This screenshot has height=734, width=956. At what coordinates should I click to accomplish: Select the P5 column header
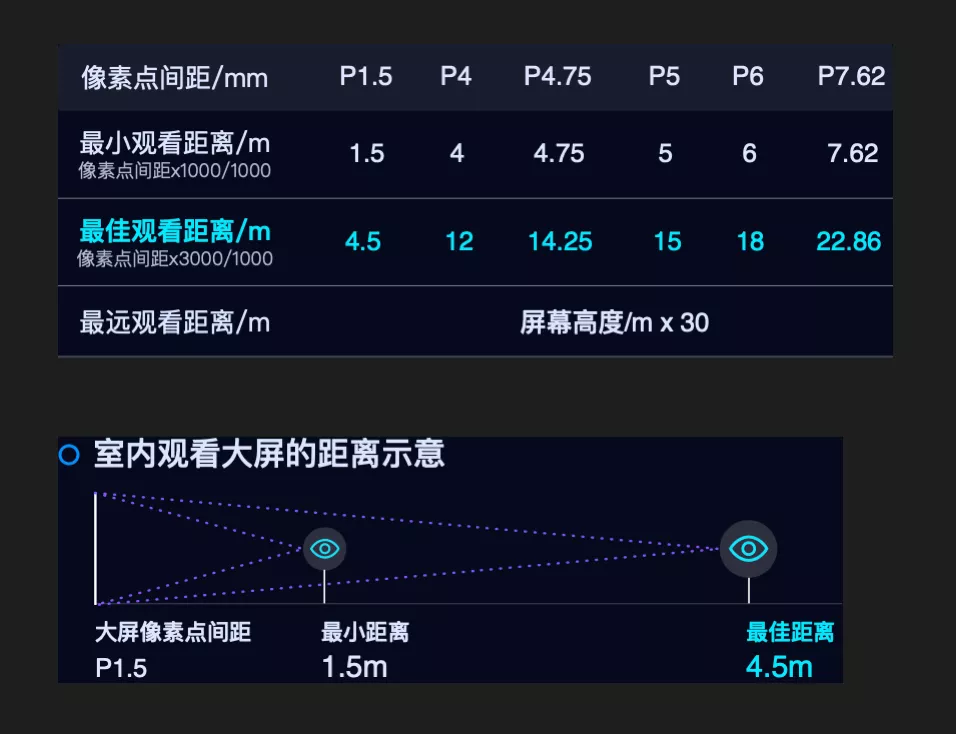point(664,76)
